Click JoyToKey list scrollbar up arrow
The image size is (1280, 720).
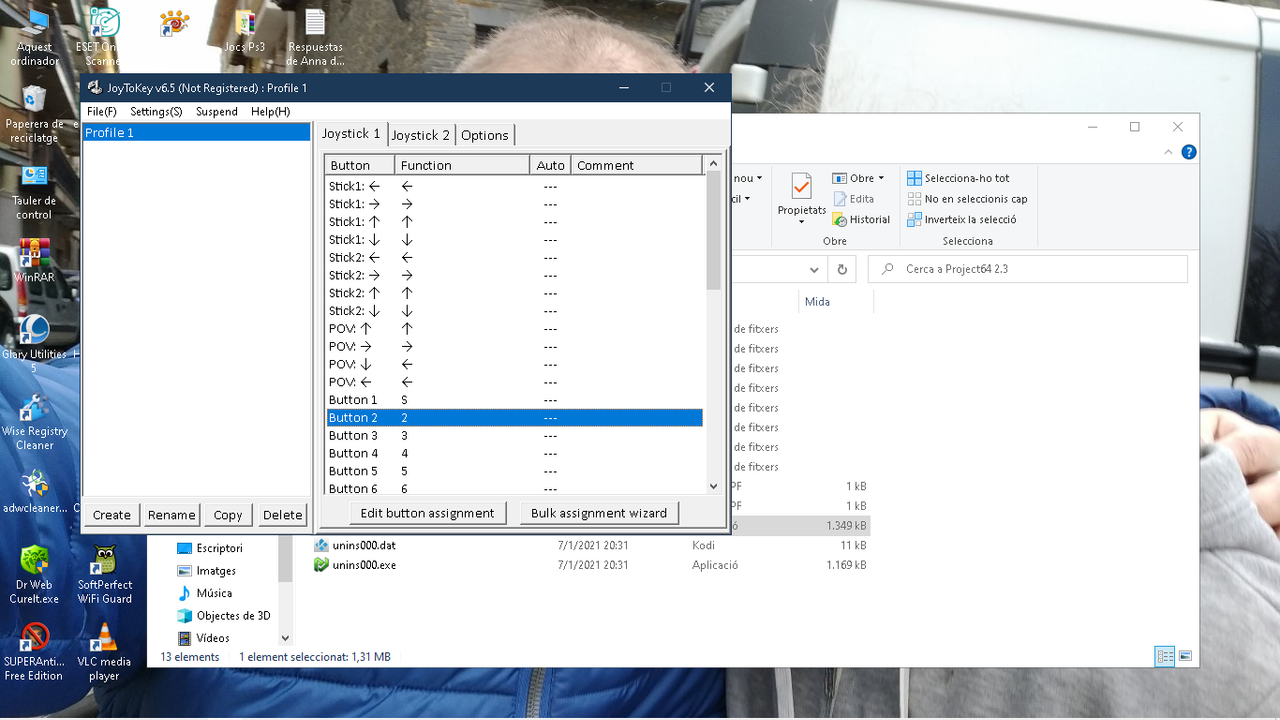(x=713, y=164)
